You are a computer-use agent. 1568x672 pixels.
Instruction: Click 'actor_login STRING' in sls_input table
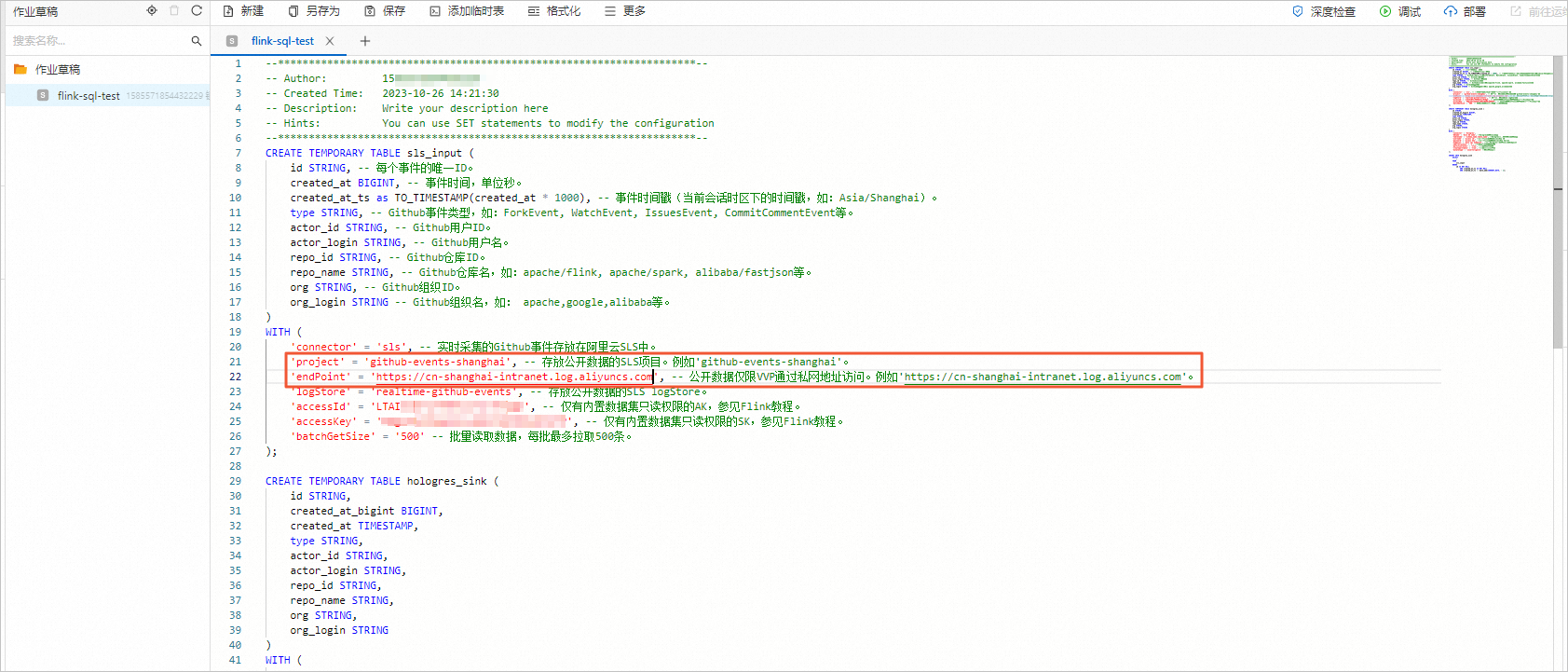pyautogui.click(x=346, y=242)
